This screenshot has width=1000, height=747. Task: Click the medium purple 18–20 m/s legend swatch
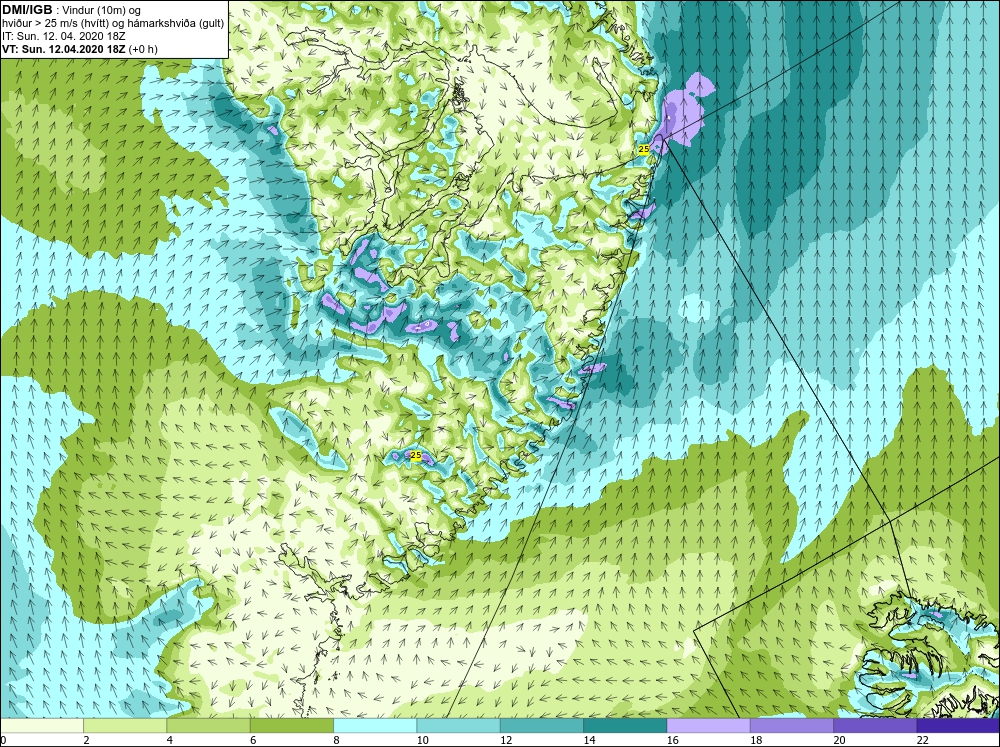coord(791,726)
